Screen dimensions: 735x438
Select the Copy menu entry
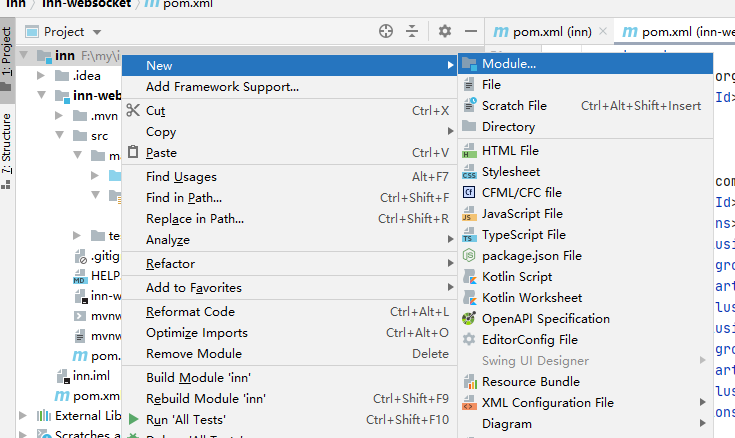pos(289,132)
